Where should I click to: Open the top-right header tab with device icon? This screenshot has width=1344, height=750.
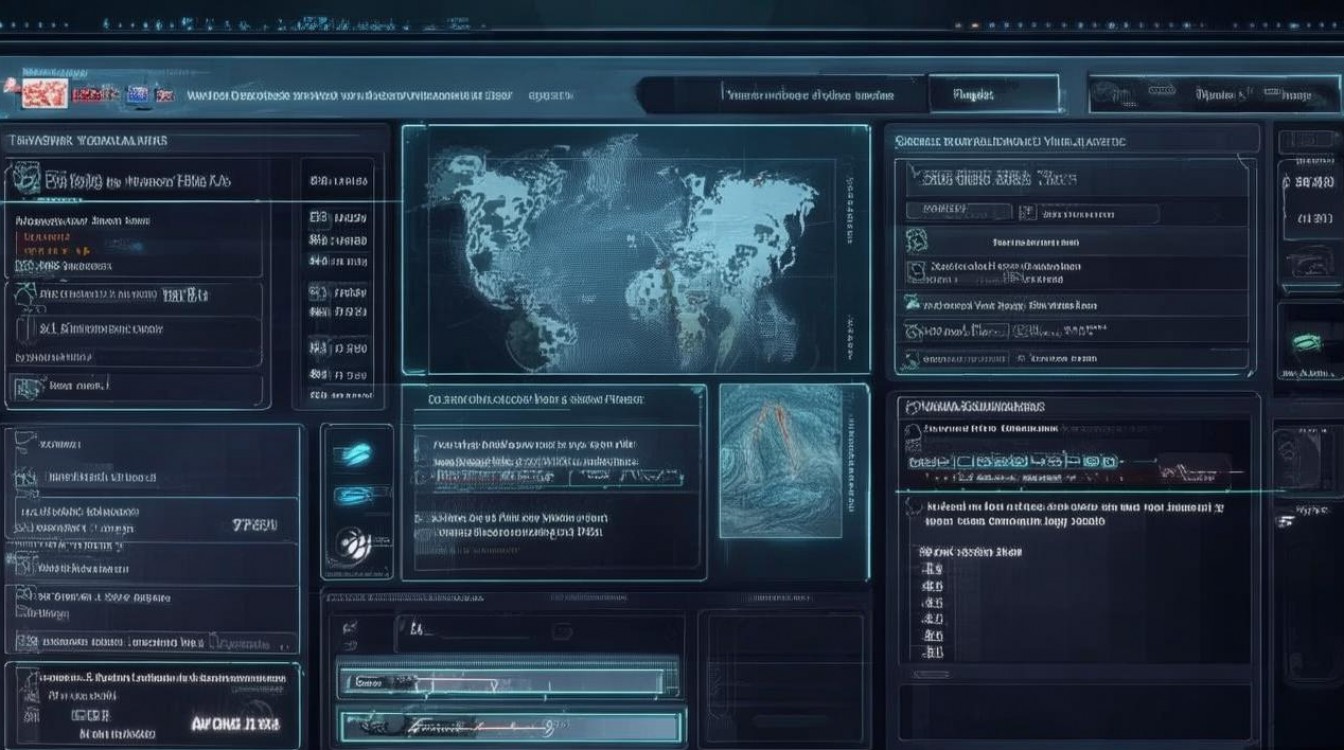point(1213,95)
